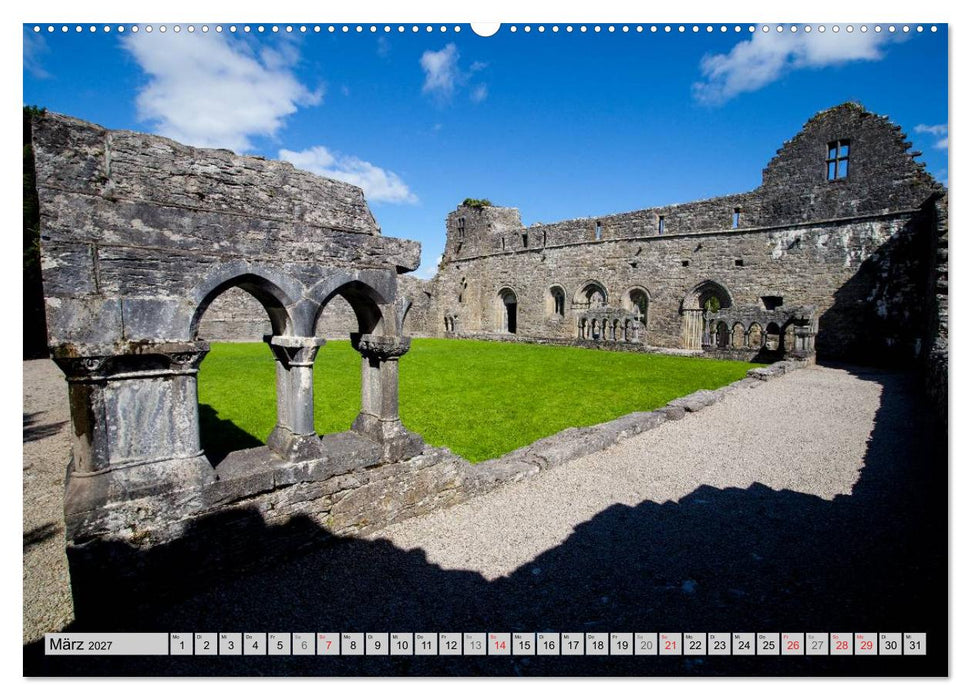Image resolution: width=971 pixels, height=700 pixels.
Task: Select red Sunday 28 date cell
Action: [842, 644]
